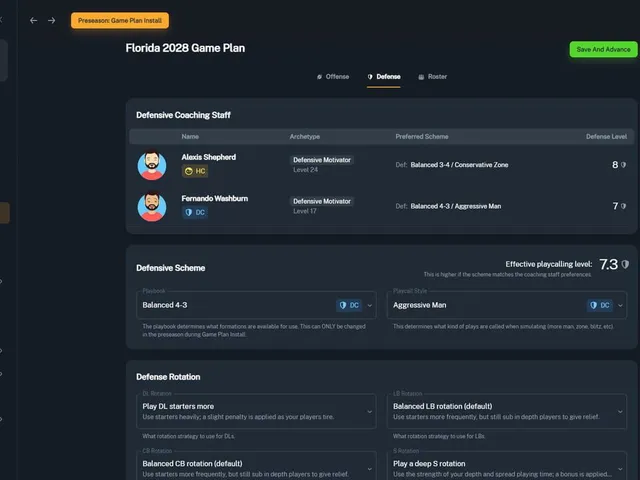640x480 pixels.
Task: Click the HC badge under Alexis Shepherd
Action: [195, 171]
